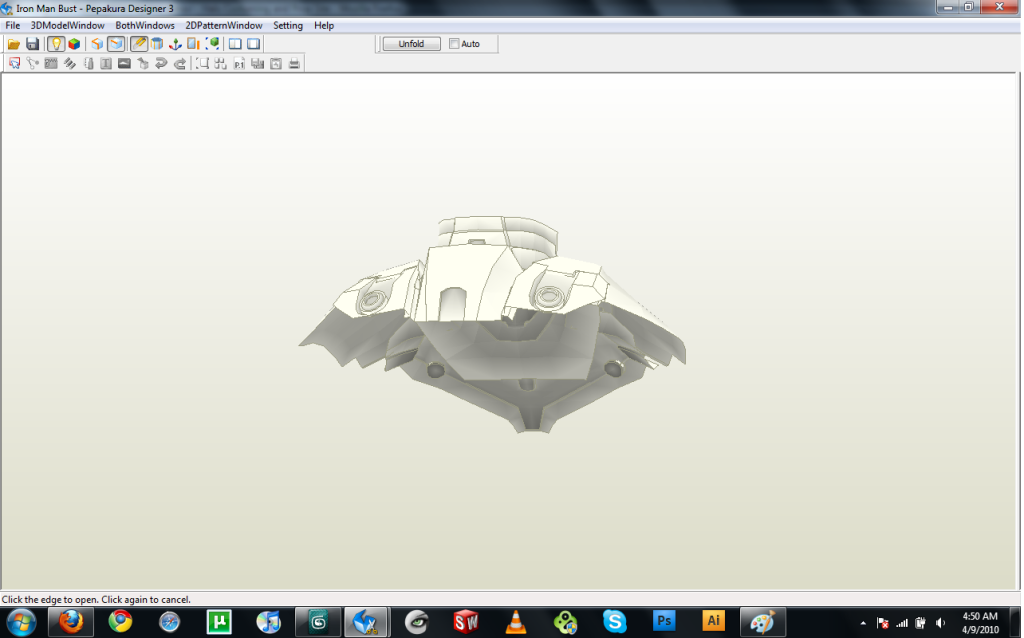Click the redo arrow icon
The width and height of the screenshot is (1024, 638).
180,64
